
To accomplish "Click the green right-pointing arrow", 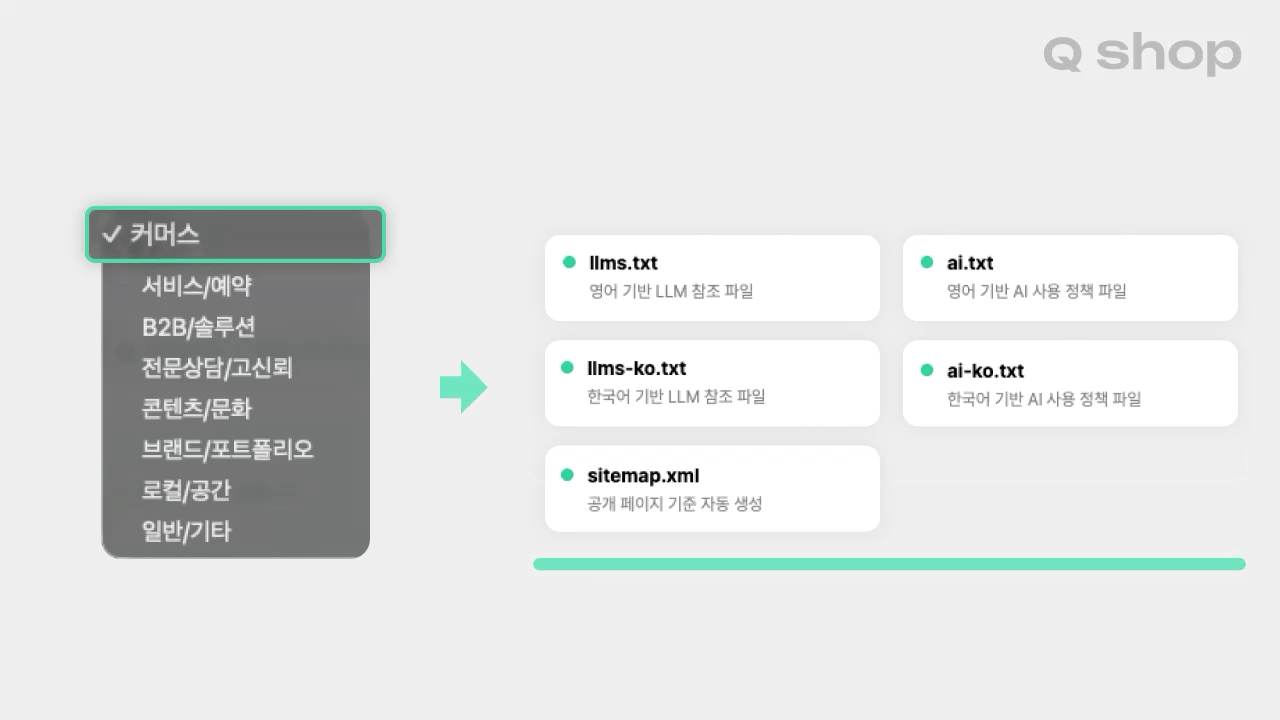I will tap(464, 387).
